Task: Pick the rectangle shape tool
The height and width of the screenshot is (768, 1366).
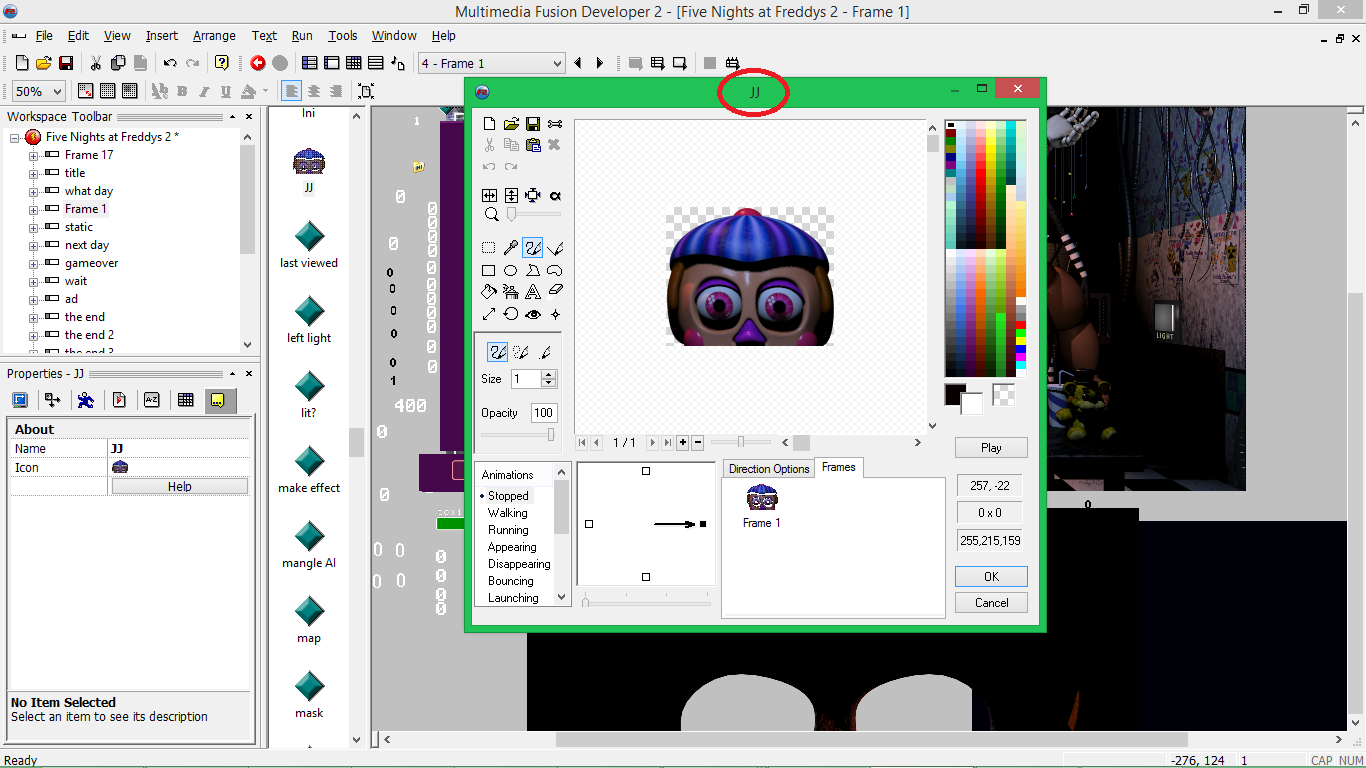Action: click(x=489, y=270)
